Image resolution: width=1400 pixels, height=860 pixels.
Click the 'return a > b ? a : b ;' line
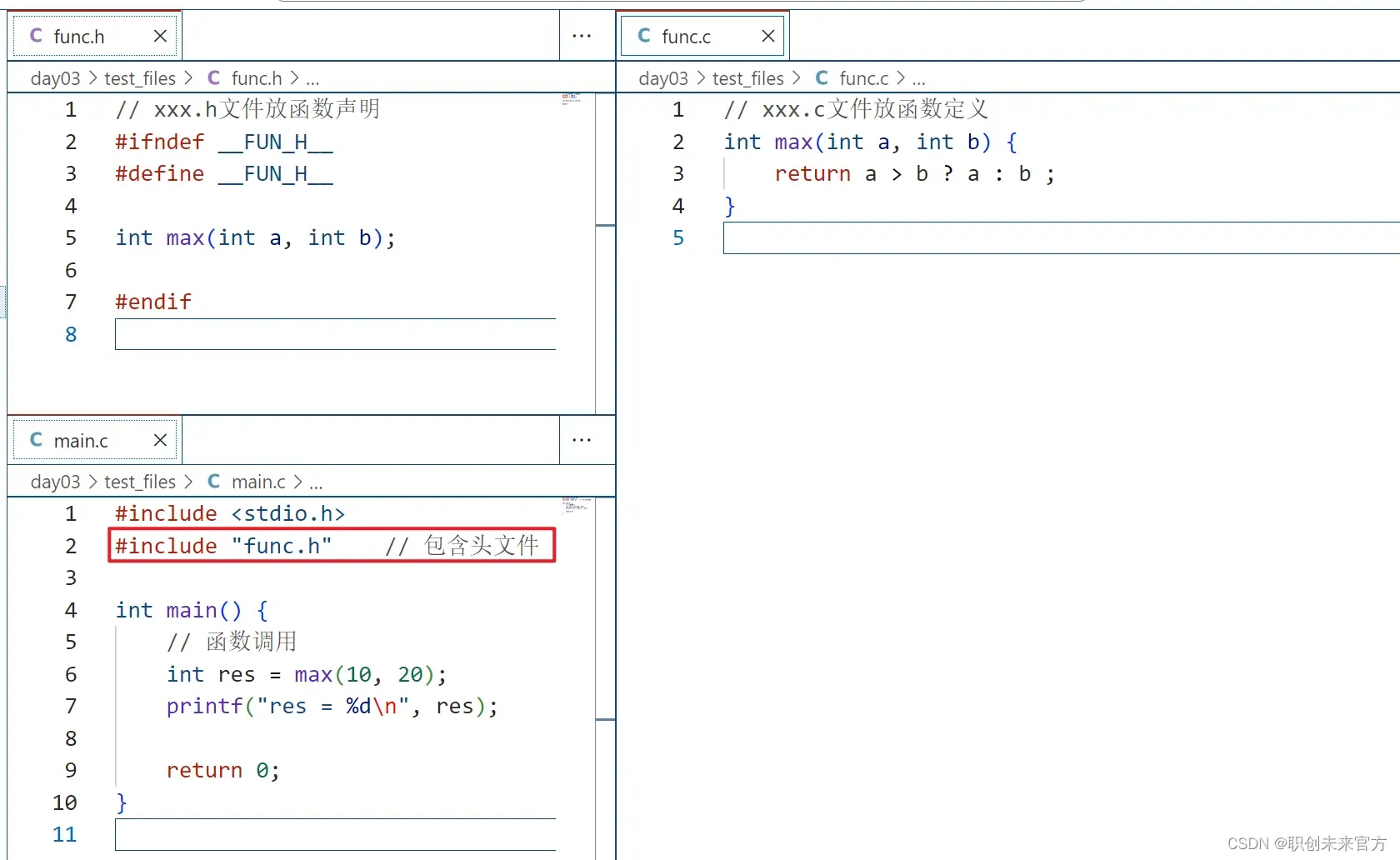pyautogui.click(x=915, y=173)
